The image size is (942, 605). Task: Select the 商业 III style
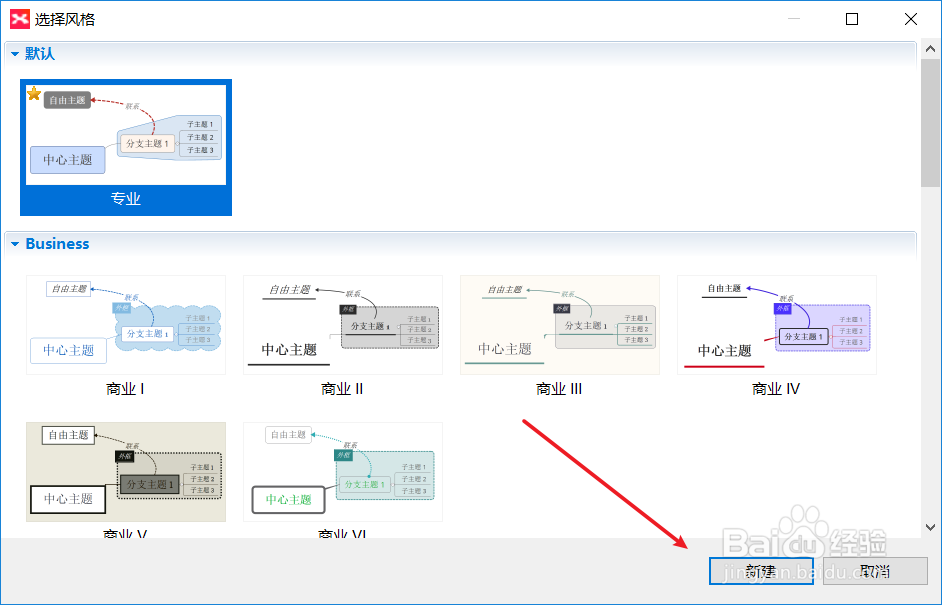559,322
